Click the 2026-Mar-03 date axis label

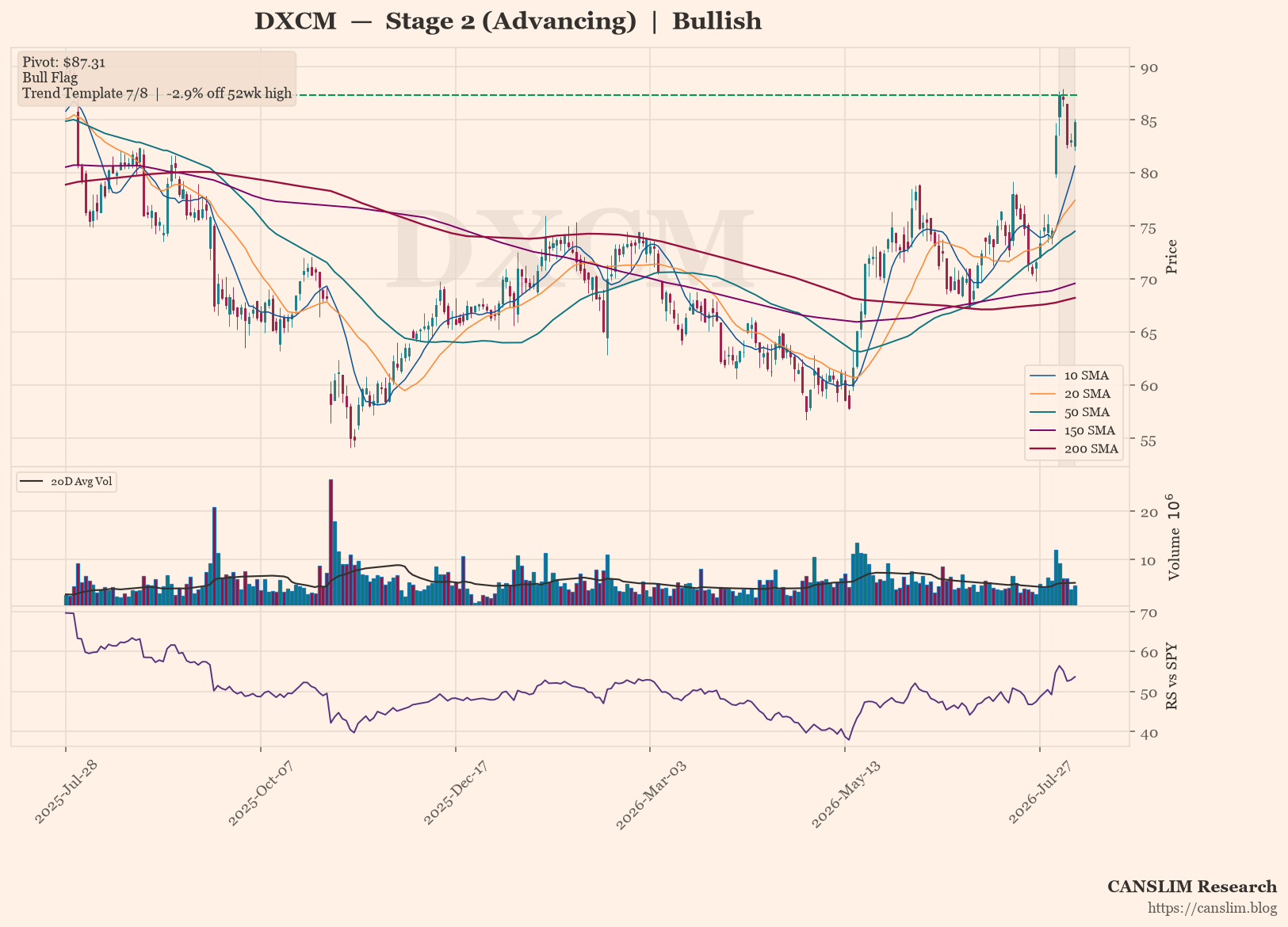tap(650, 795)
